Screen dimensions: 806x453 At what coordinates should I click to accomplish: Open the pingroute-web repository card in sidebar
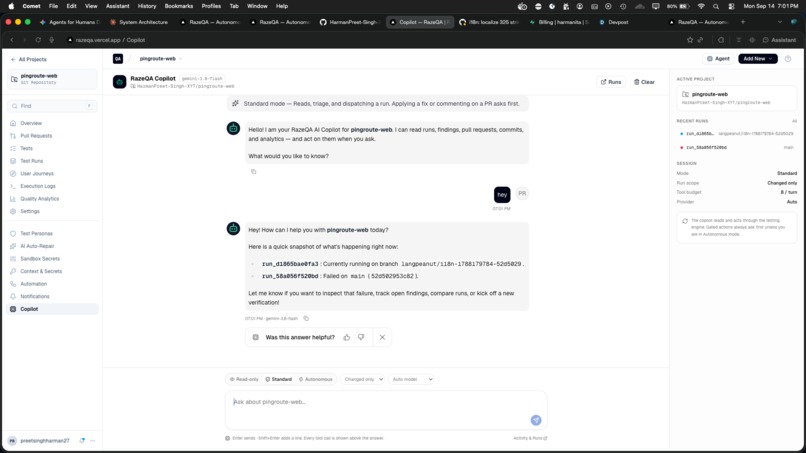click(52, 79)
